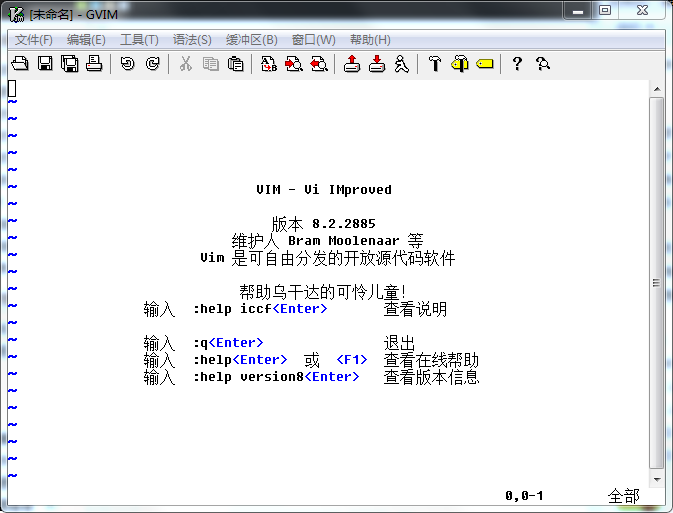The width and height of the screenshot is (673, 513).
Task: Open the 窗口(W) menu
Action: (313, 40)
